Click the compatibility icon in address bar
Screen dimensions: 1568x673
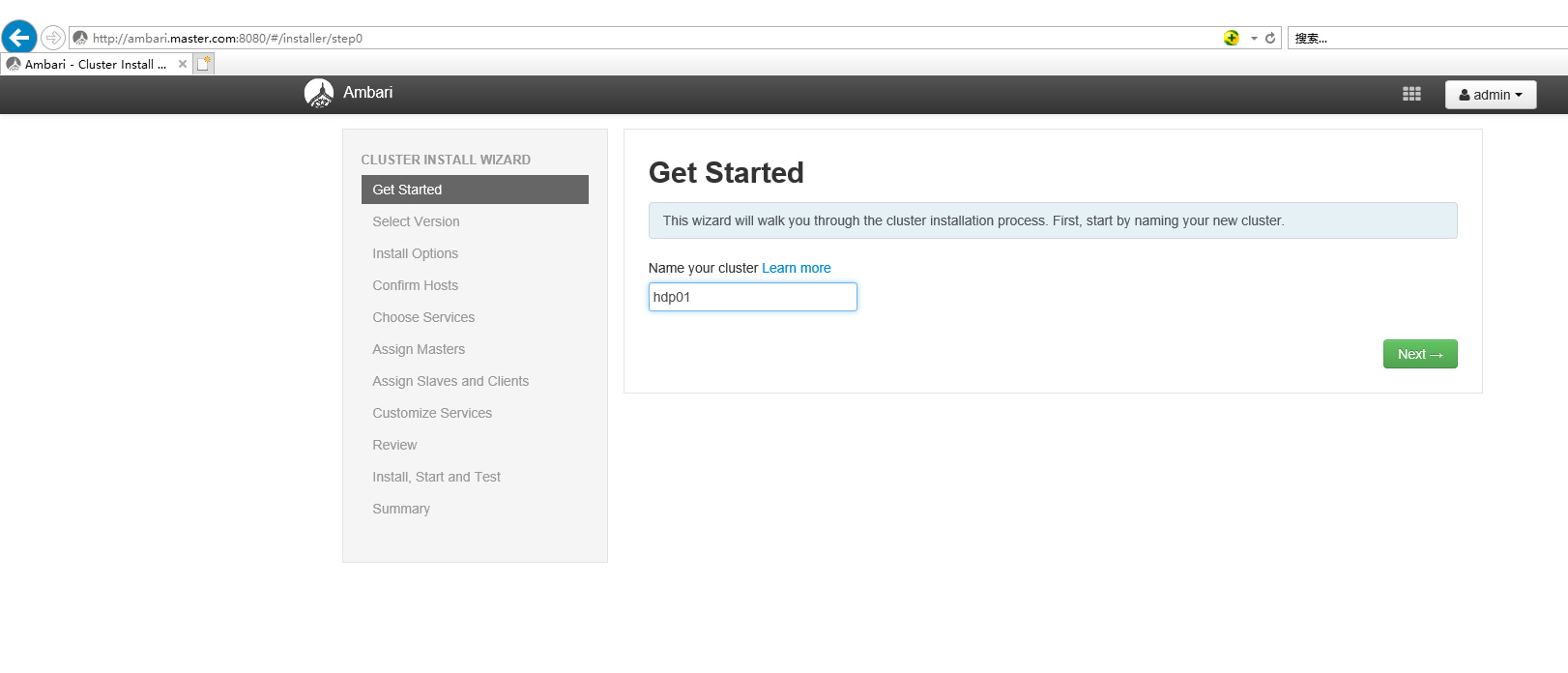(x=1232, y=38)
